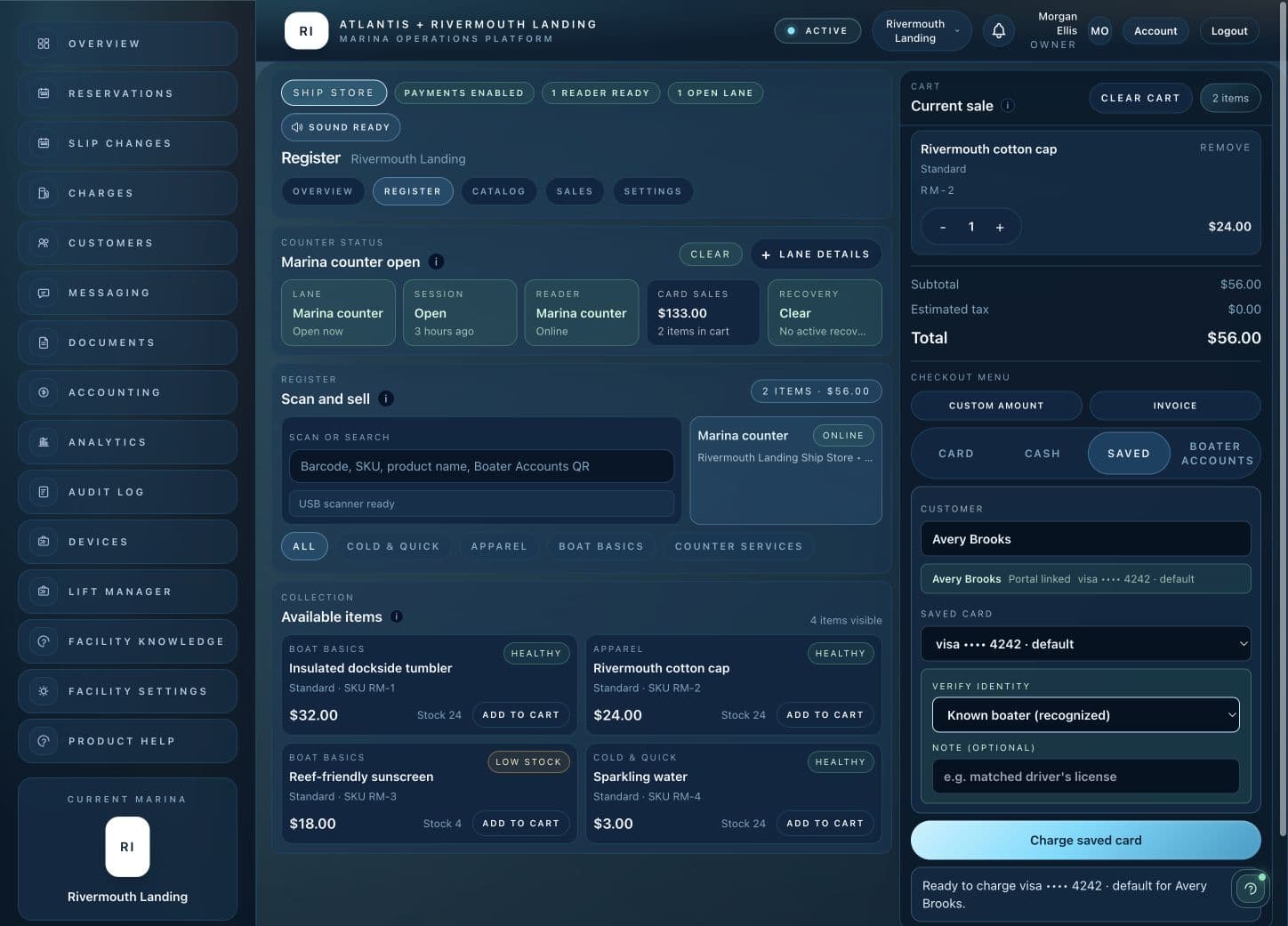Select the Card payment method

click(x=956, y=454)
